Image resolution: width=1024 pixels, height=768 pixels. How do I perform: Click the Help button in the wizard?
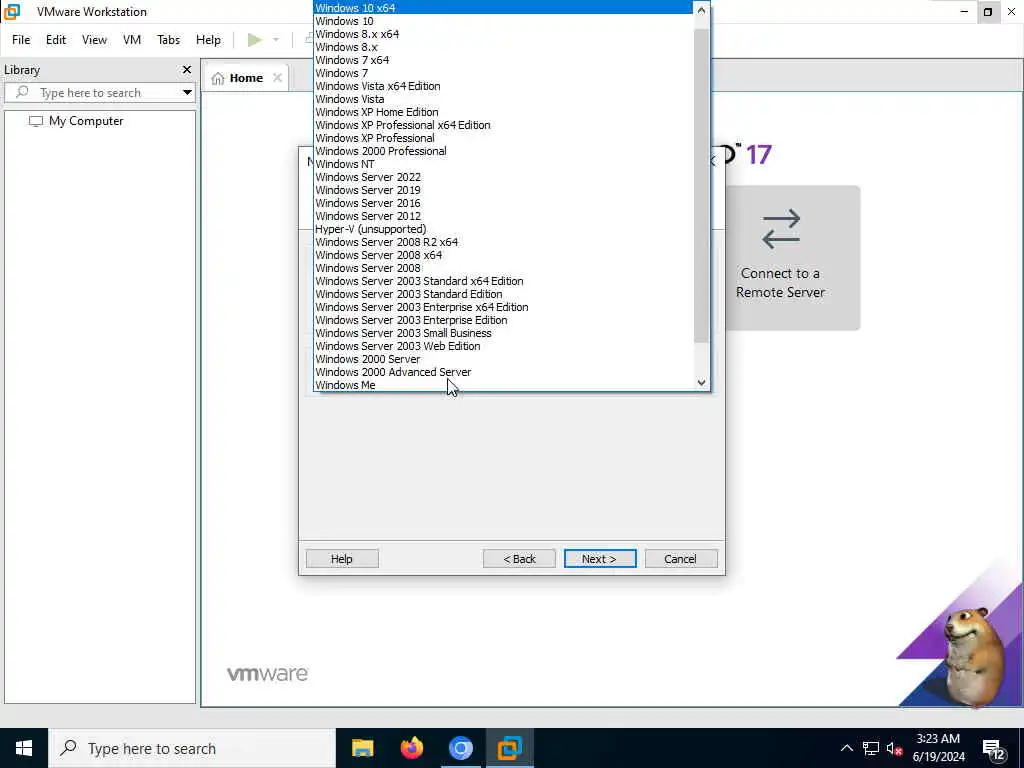pos(342,559)
